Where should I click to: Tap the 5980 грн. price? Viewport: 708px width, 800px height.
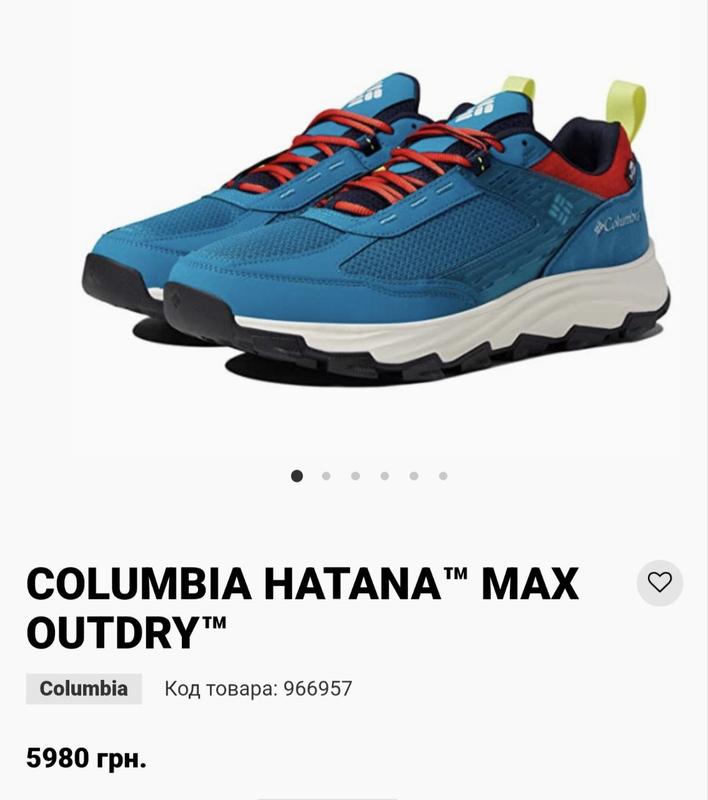coord(86,758)
